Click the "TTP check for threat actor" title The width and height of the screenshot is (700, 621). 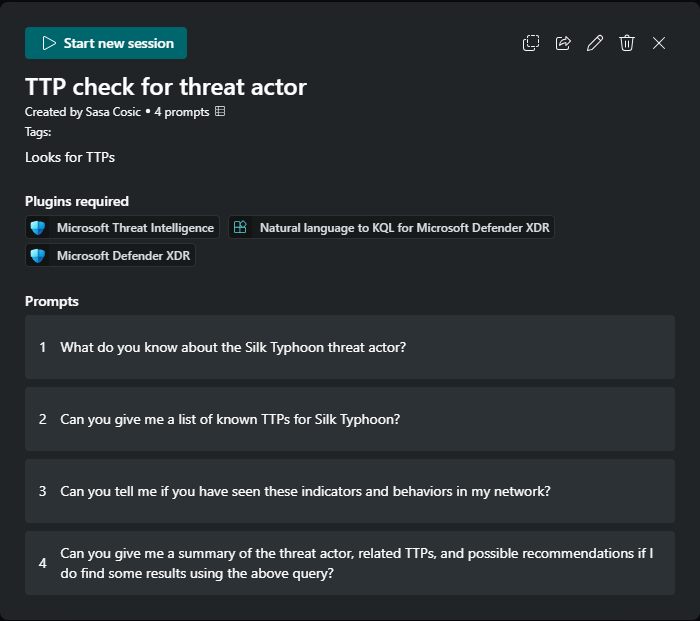(166, 87)
